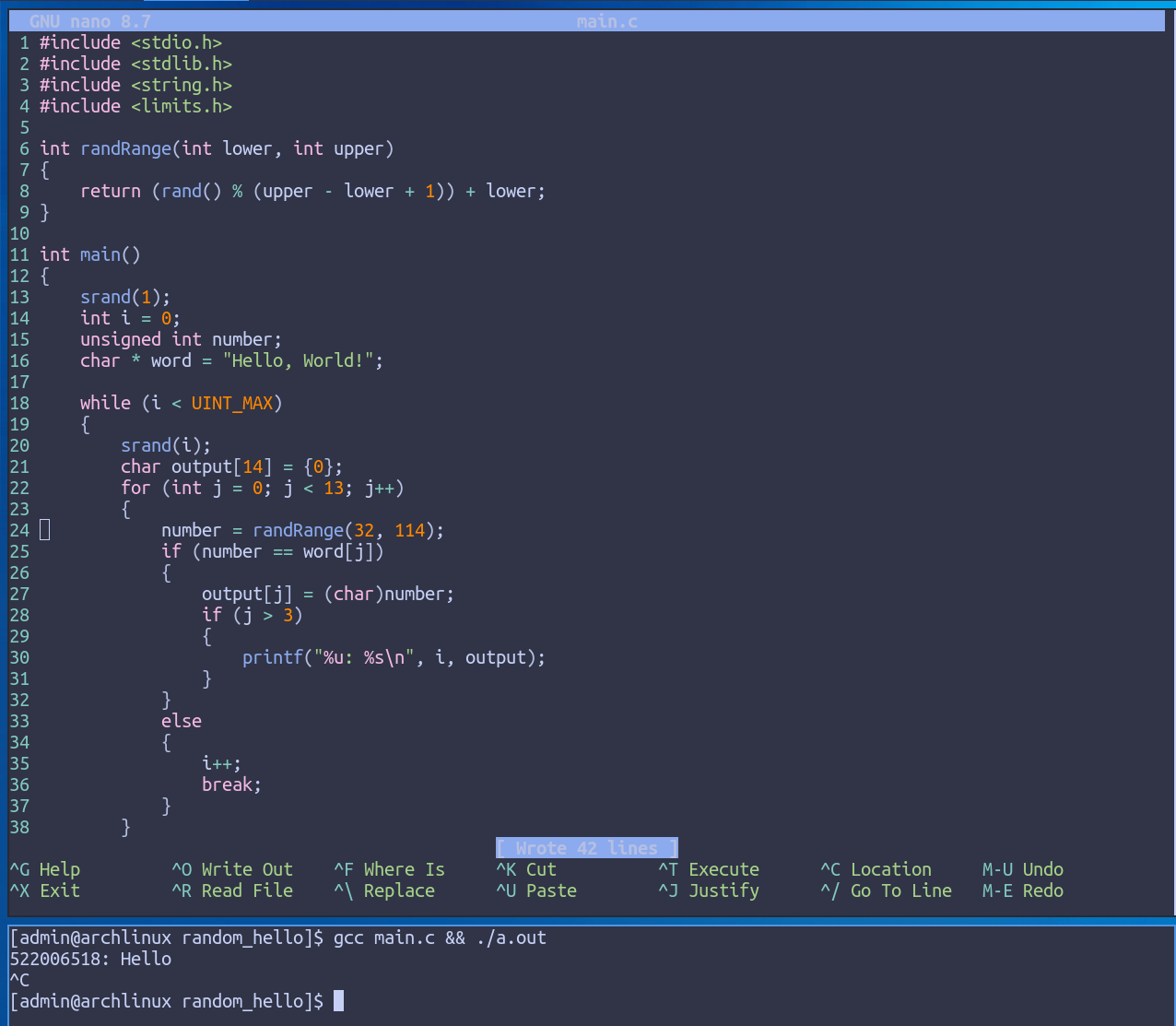Screen dimensions: 1176x1026
Task: Click 'i++;' on line 35
Action: pos(222,763)
